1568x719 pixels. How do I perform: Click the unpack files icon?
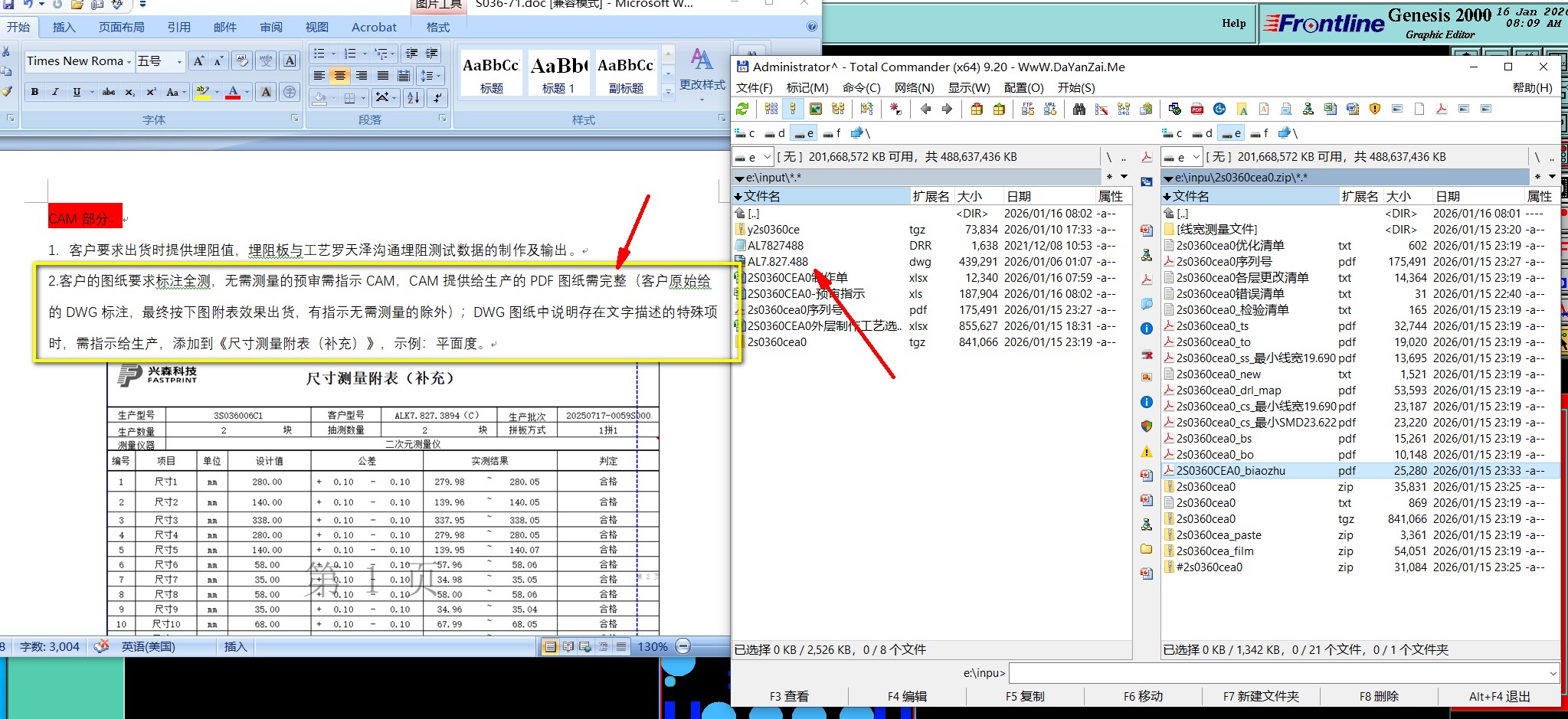tap(999, 109)
